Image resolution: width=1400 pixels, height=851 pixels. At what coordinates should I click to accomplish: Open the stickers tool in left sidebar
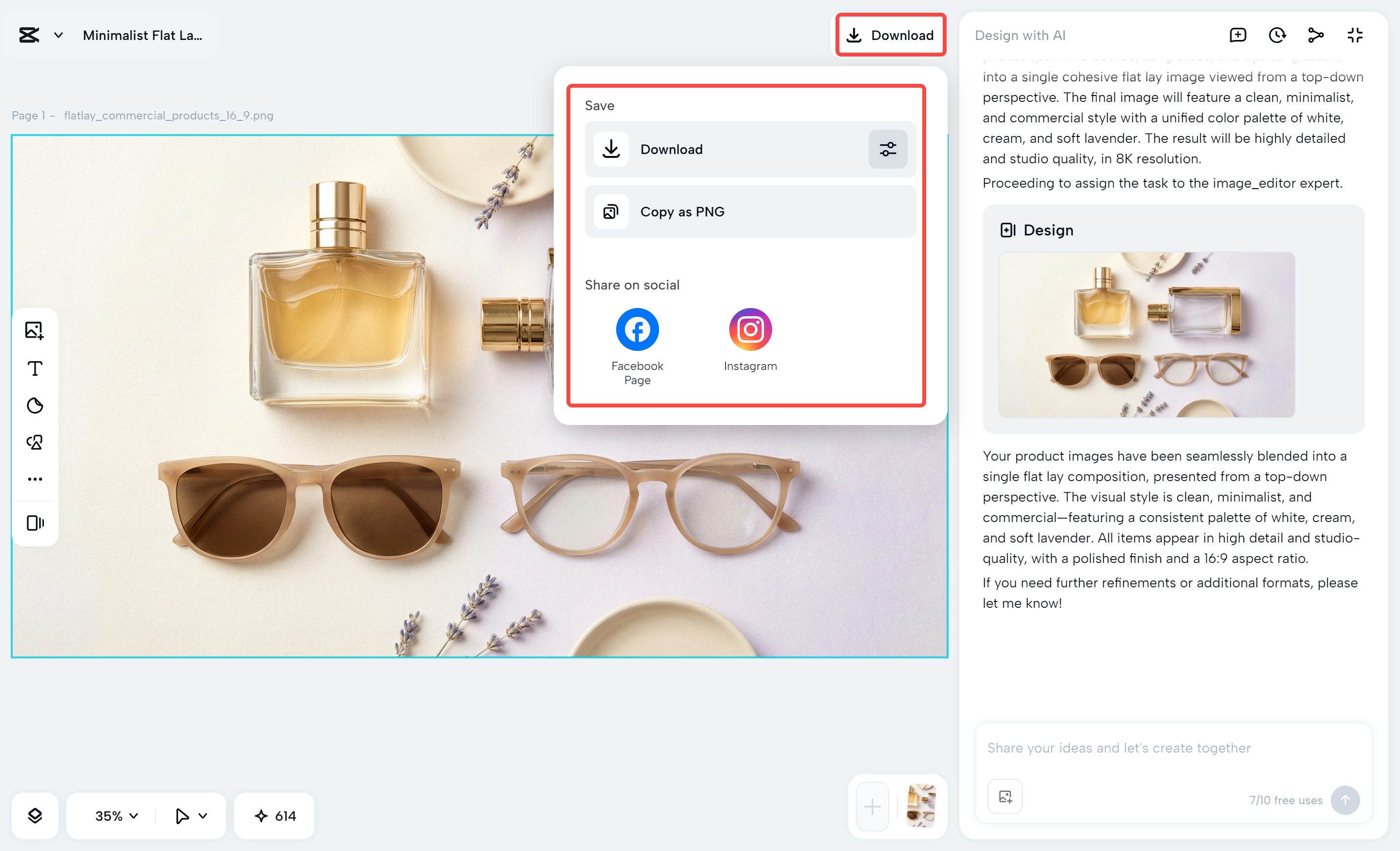pos(35,405)
